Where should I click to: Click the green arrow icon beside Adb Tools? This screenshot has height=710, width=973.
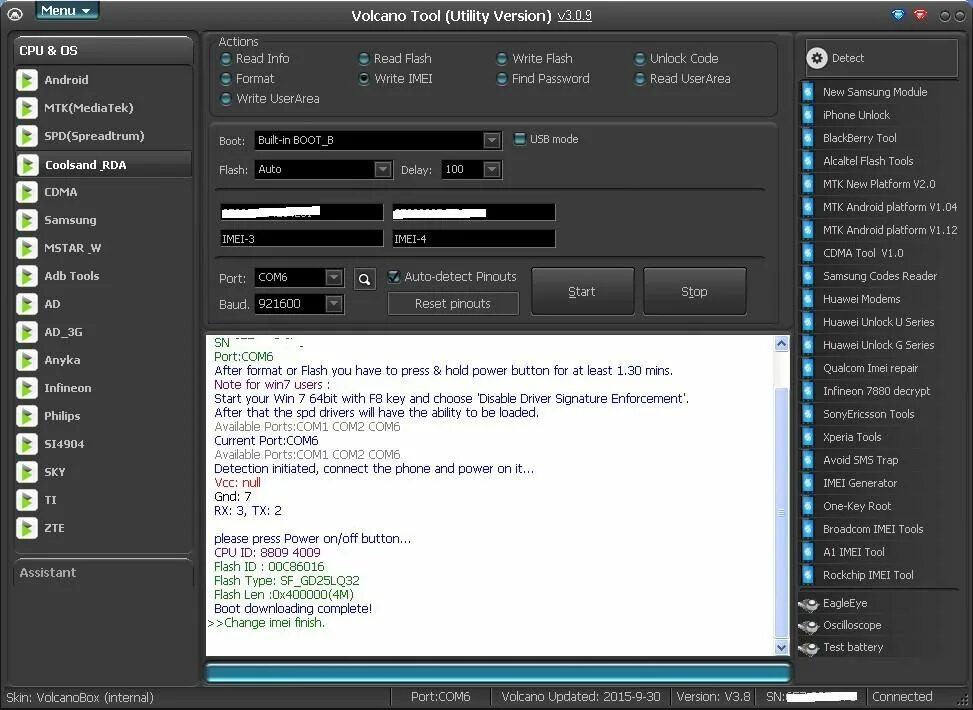click(x=27, y=276)
